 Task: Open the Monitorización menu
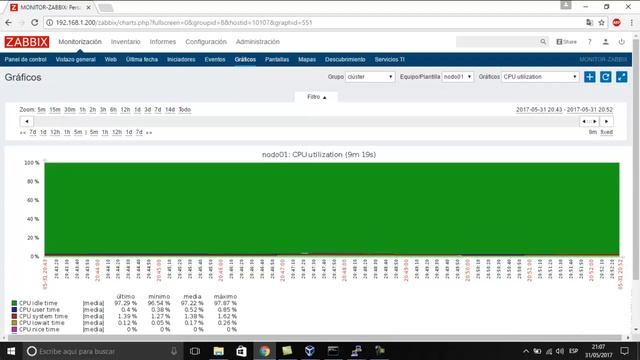click(x=80, y=42)
